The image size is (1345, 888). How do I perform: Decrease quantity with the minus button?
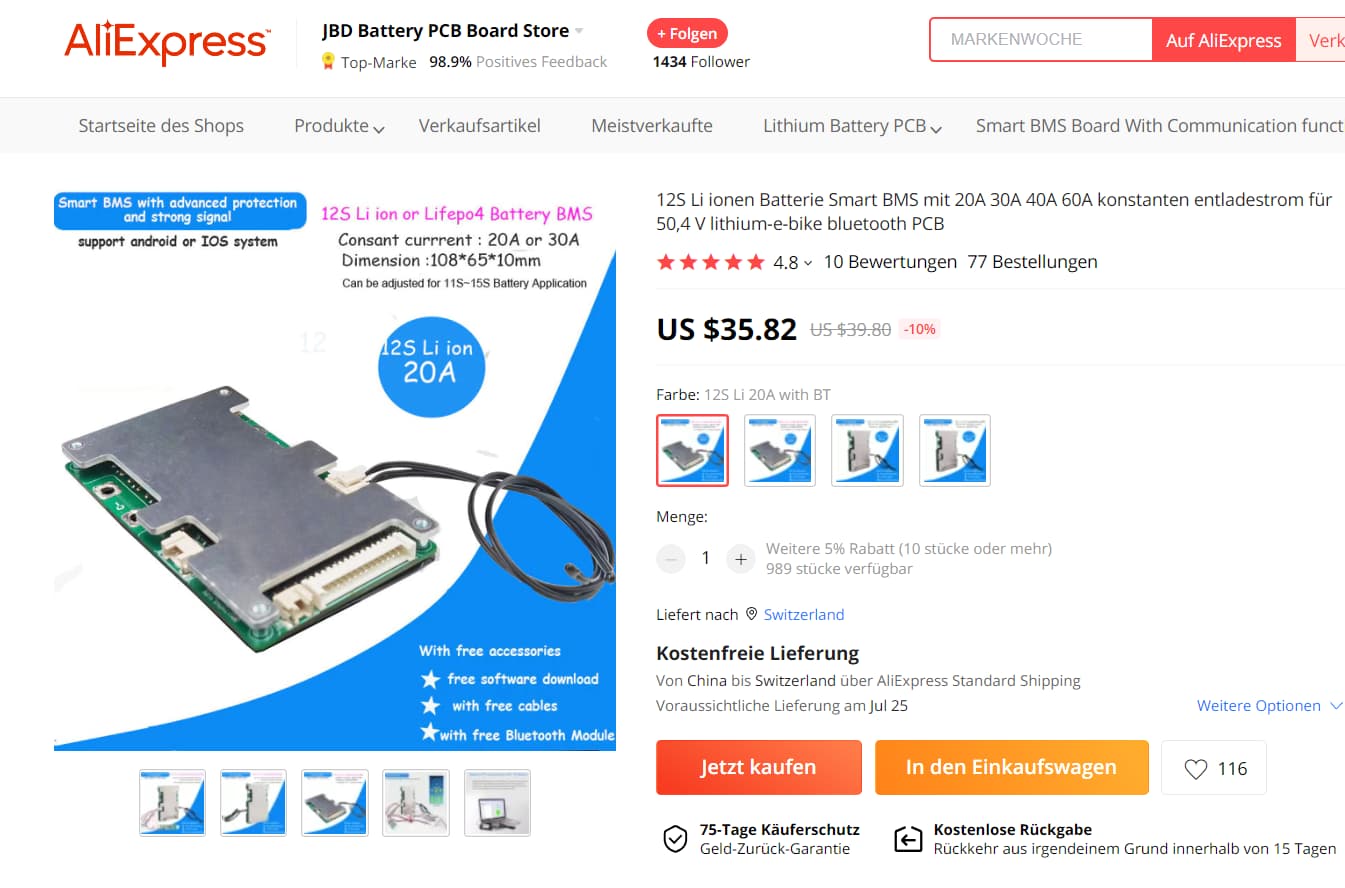(x=671, y=559)
